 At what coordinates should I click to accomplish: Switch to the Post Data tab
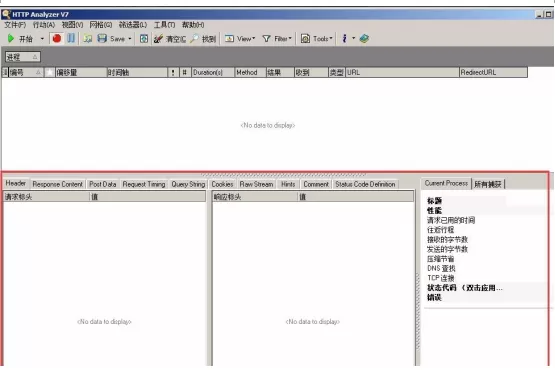click(103, 184)
